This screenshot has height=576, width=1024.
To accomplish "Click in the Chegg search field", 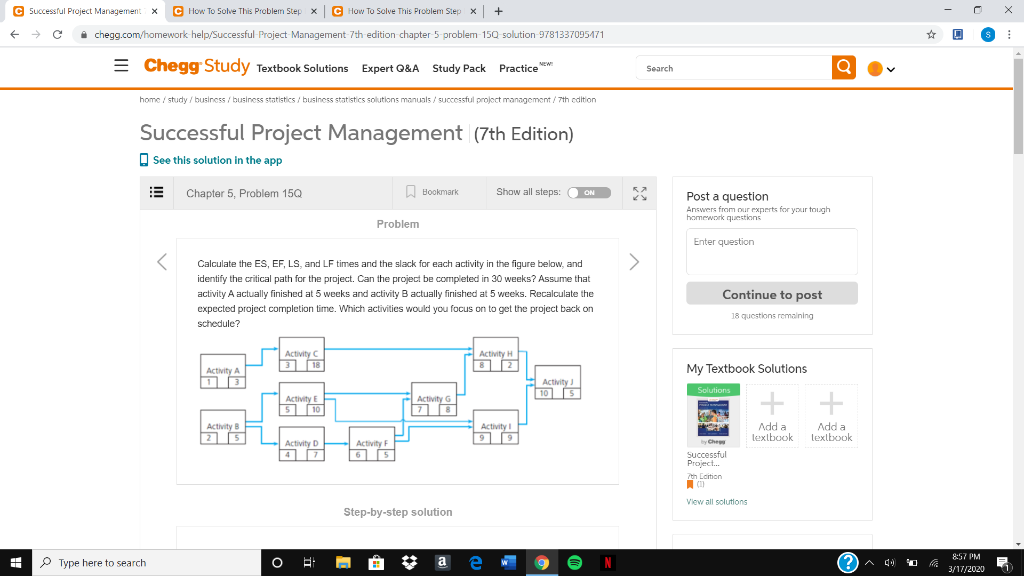I will pyautogui.click(x=735, y=68).
